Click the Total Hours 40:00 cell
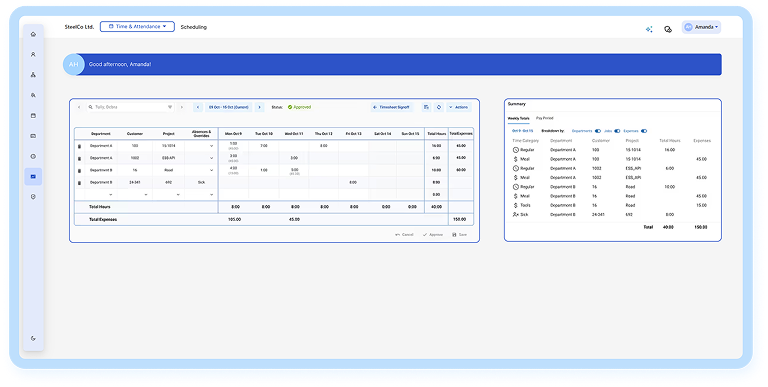The image size is (768, 387). (x=436, y=207)
